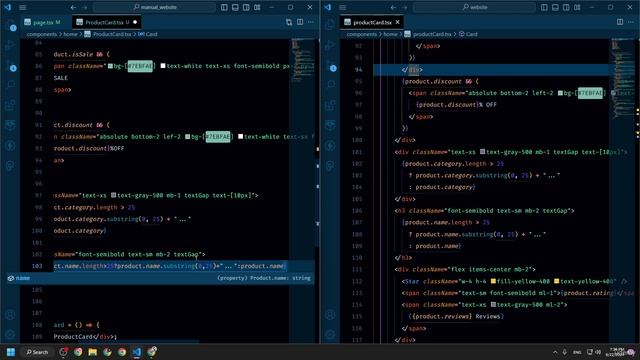Open Explorer in website window activity bar
This screenshot has width=640, height=360.
[331, 25]
